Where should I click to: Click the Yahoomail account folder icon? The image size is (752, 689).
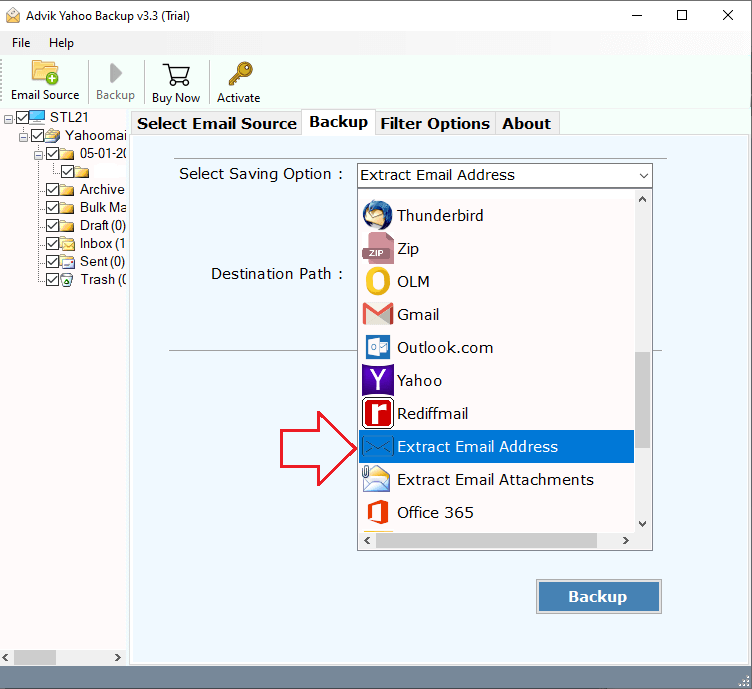(52, 136)
